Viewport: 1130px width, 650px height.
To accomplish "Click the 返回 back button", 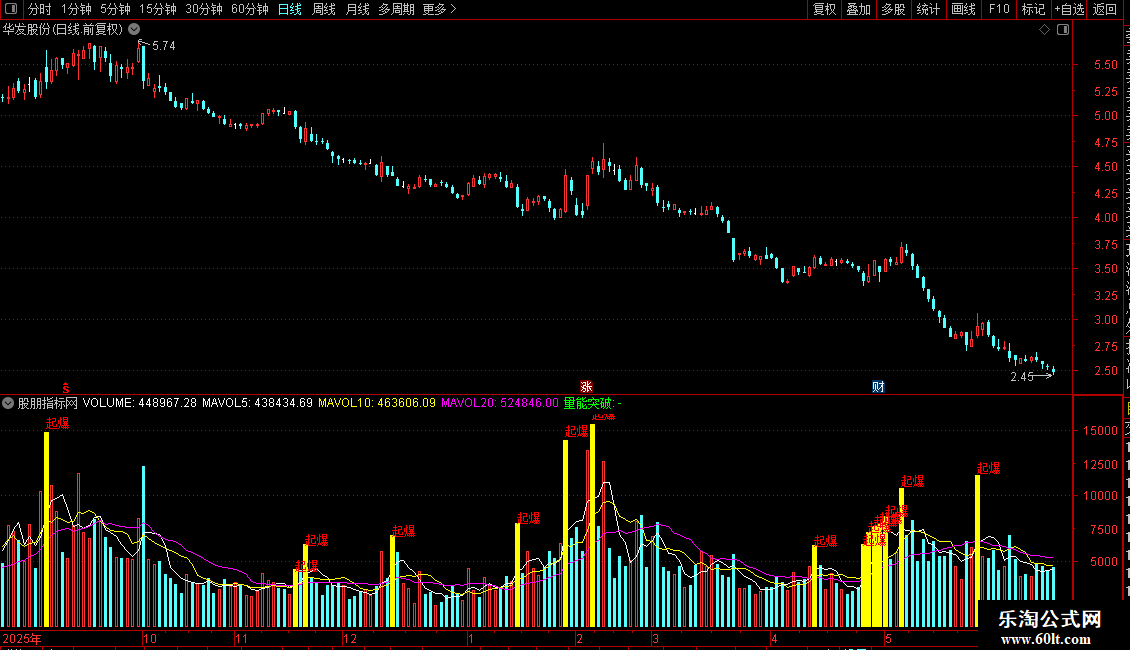I will pyautogui.click(x=1105, y=9).
